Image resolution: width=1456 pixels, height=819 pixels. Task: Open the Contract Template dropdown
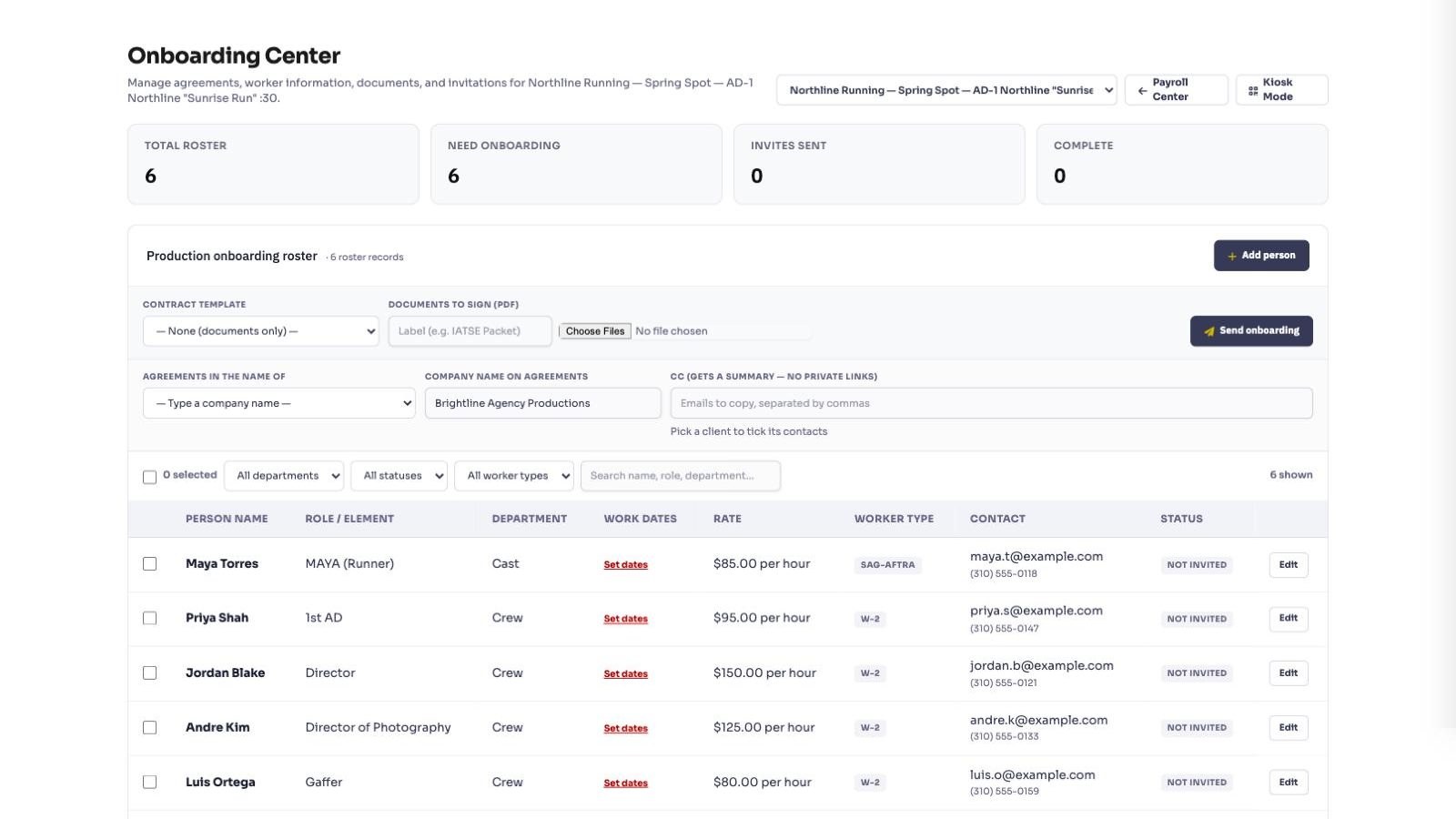[x=261, y=331]
